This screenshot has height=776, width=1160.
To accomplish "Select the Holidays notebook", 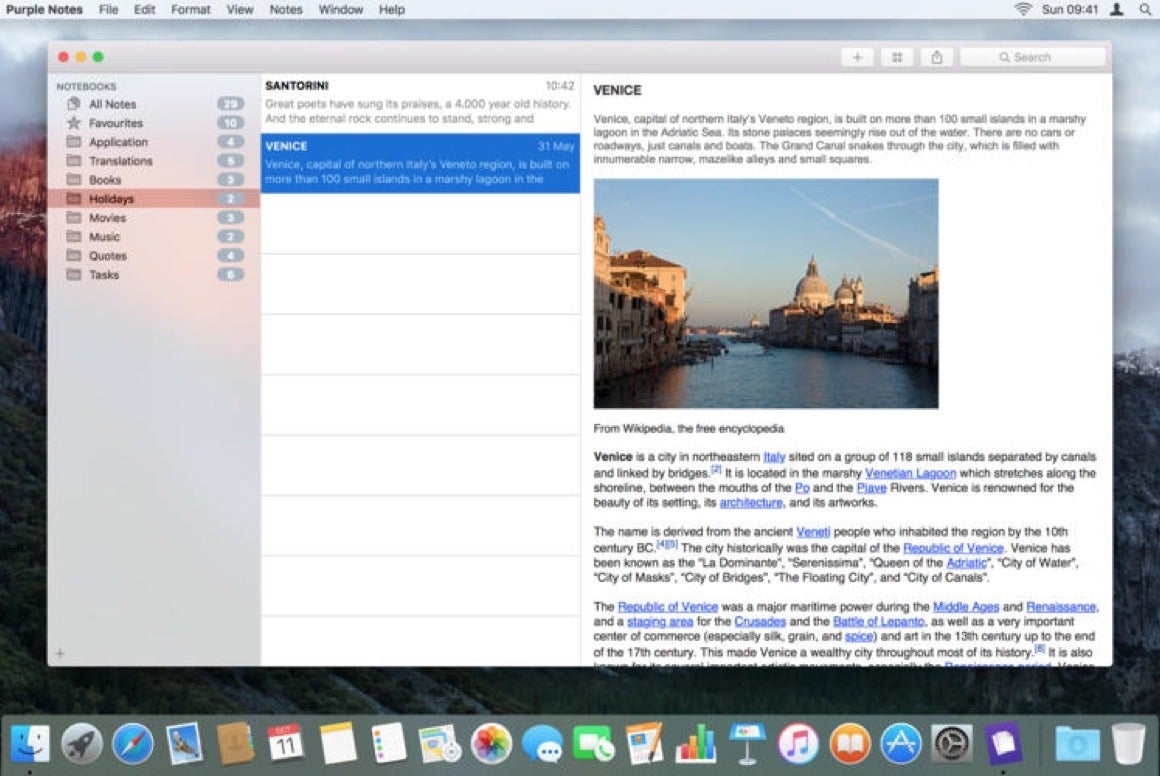I will click(x=154, y=199).
